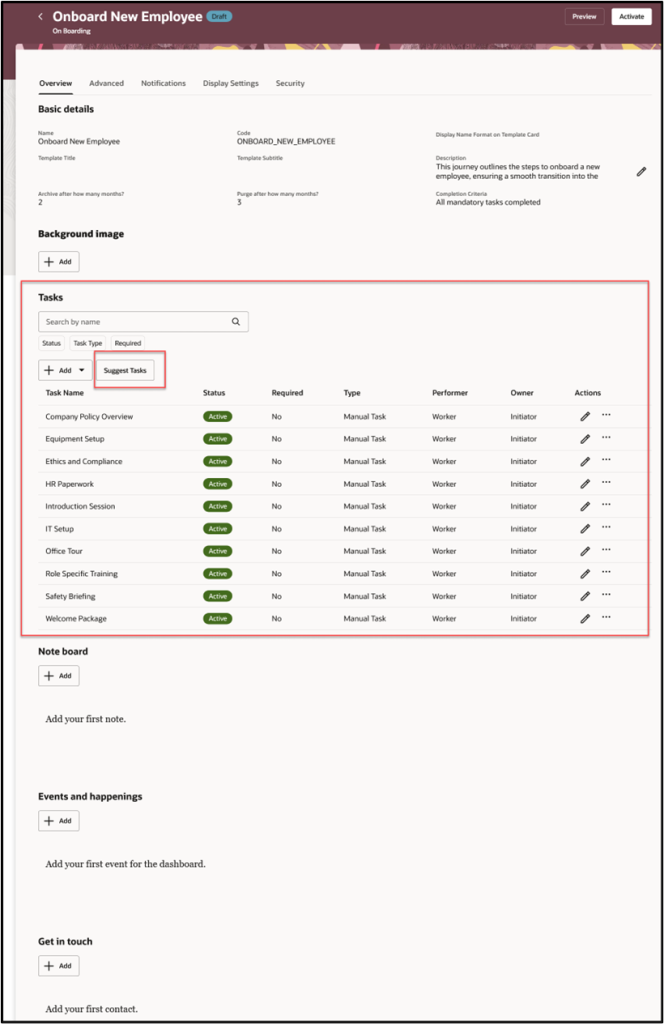Click the Type column header
Screen dimensions: 664x1024
click(x=352, y=393)
